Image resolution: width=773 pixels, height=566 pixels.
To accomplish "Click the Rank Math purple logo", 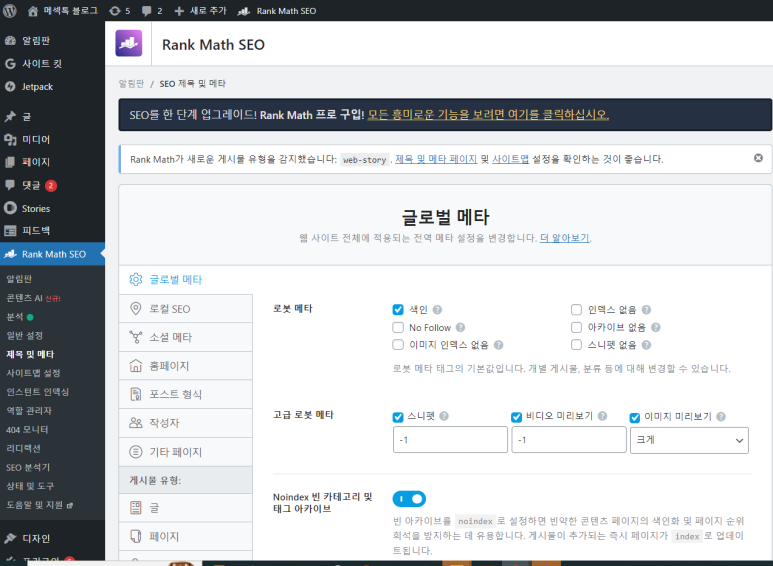I will [x=129, y=43].
